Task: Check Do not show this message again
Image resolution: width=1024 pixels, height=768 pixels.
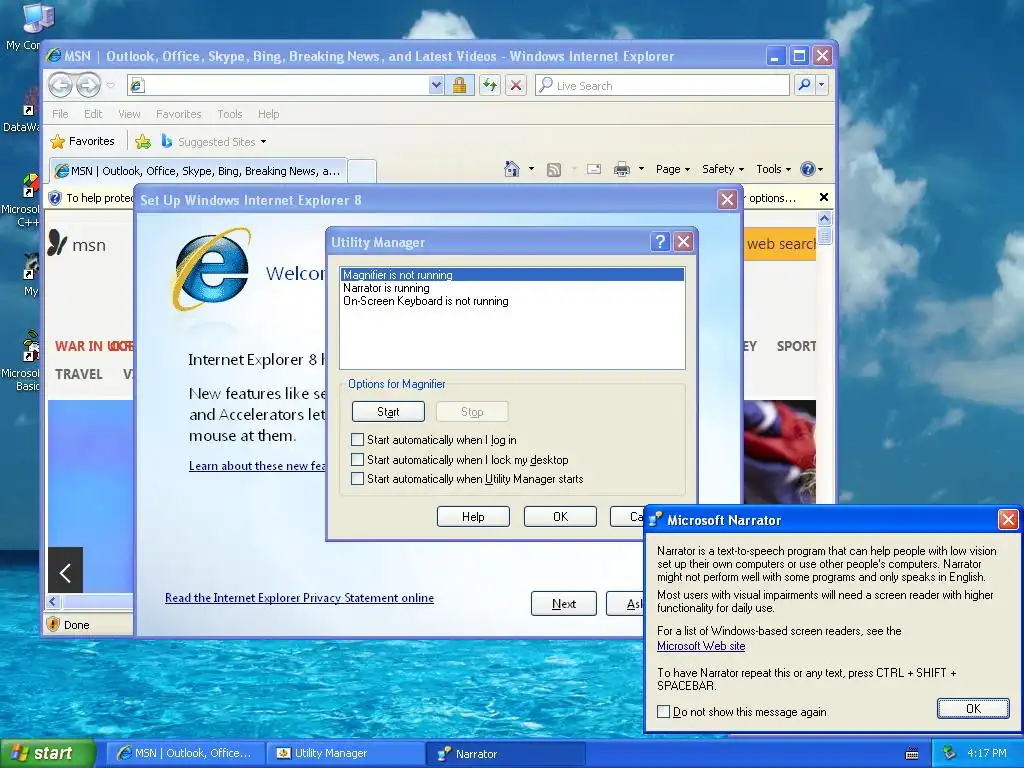Action: (x=664, y=711)
